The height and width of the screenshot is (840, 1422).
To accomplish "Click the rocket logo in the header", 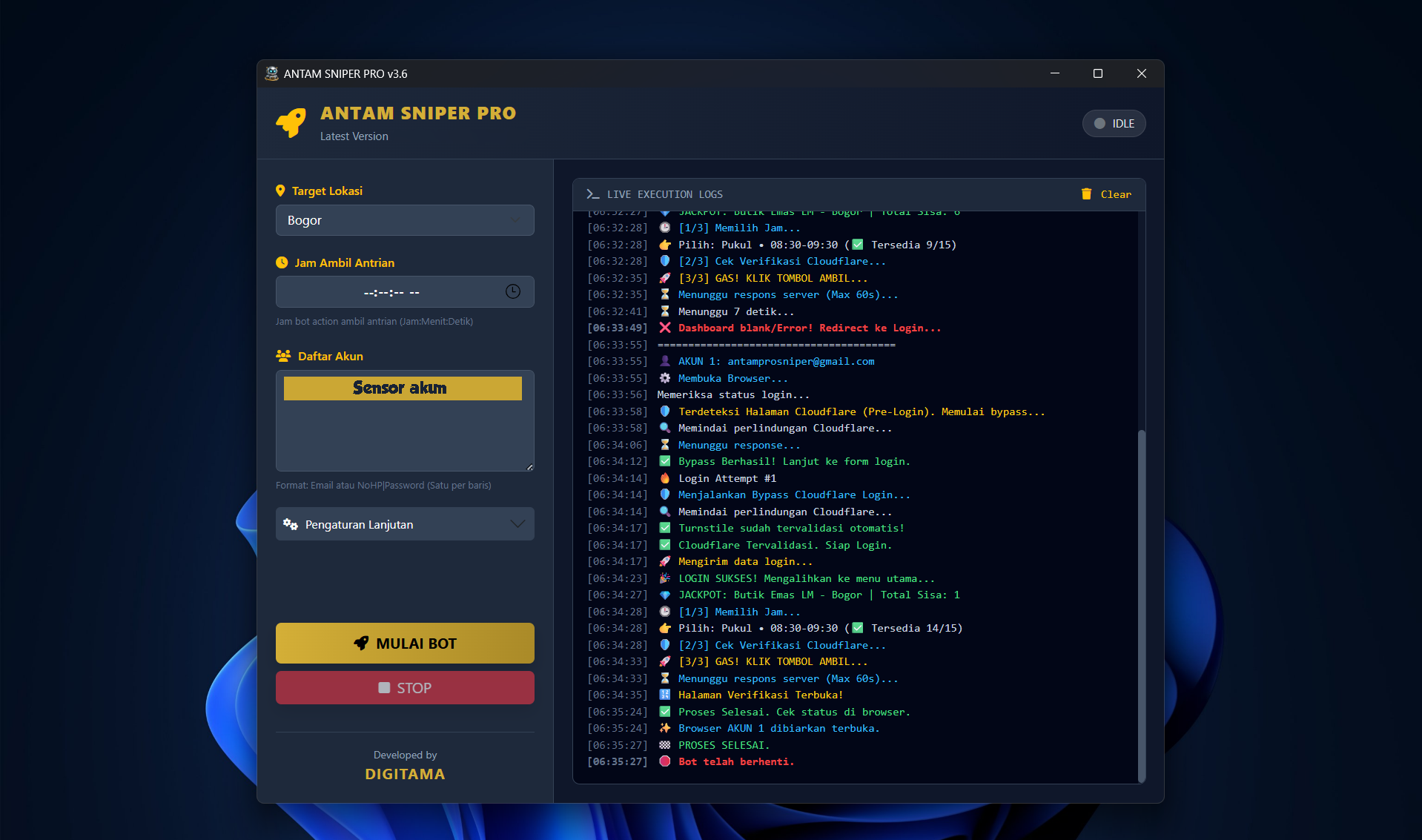I will pyautogui.click(x=291, y=123).
